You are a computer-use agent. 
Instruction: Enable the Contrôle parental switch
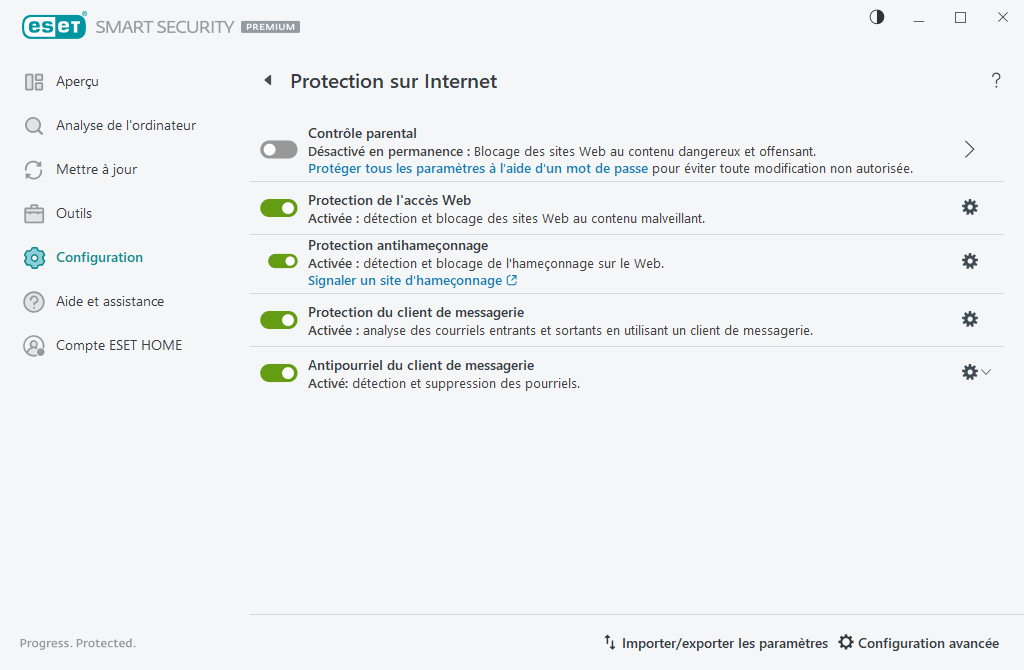[x=278, y=149]
